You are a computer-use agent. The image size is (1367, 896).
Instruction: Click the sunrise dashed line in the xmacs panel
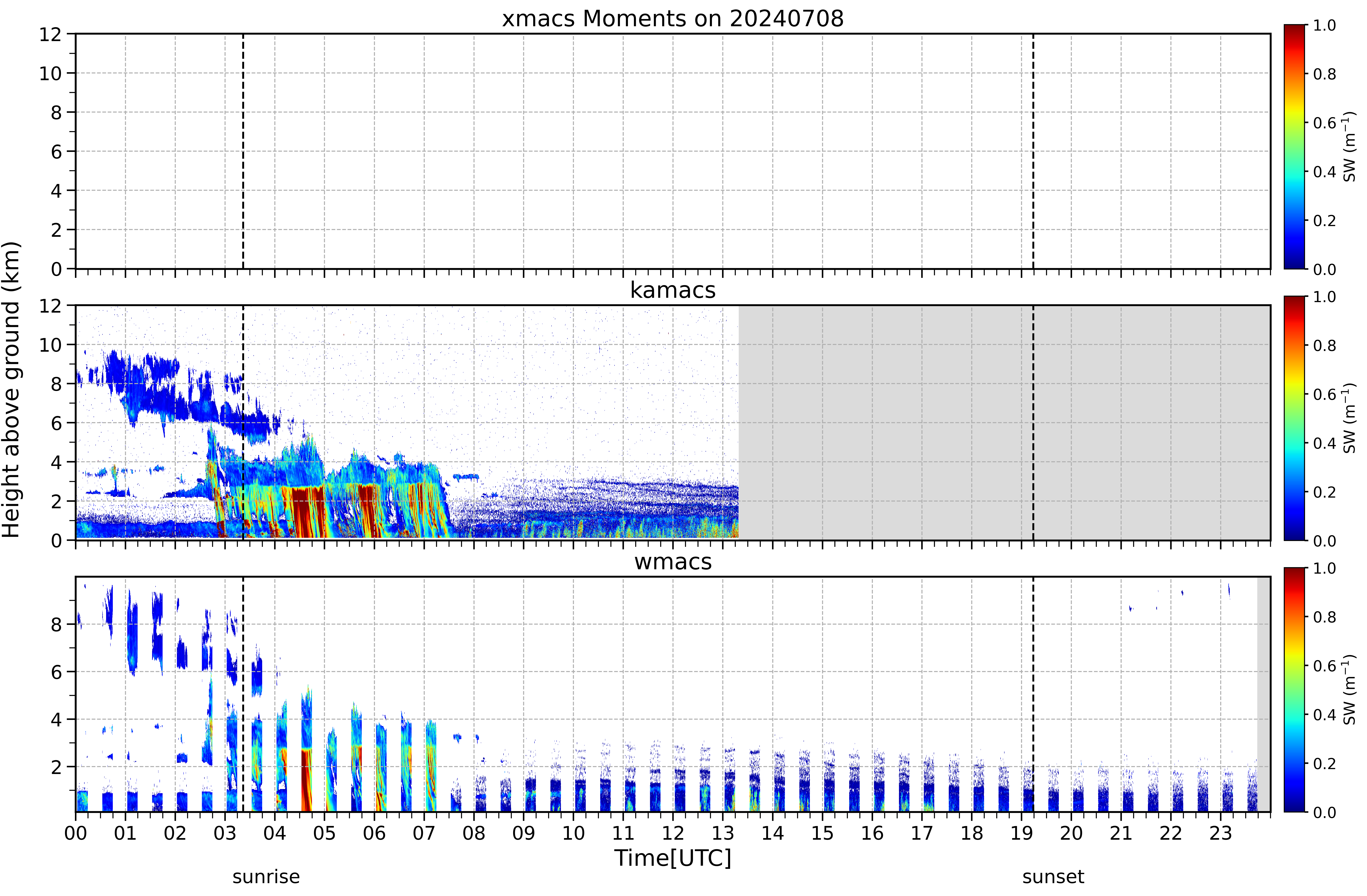[243, 151]
